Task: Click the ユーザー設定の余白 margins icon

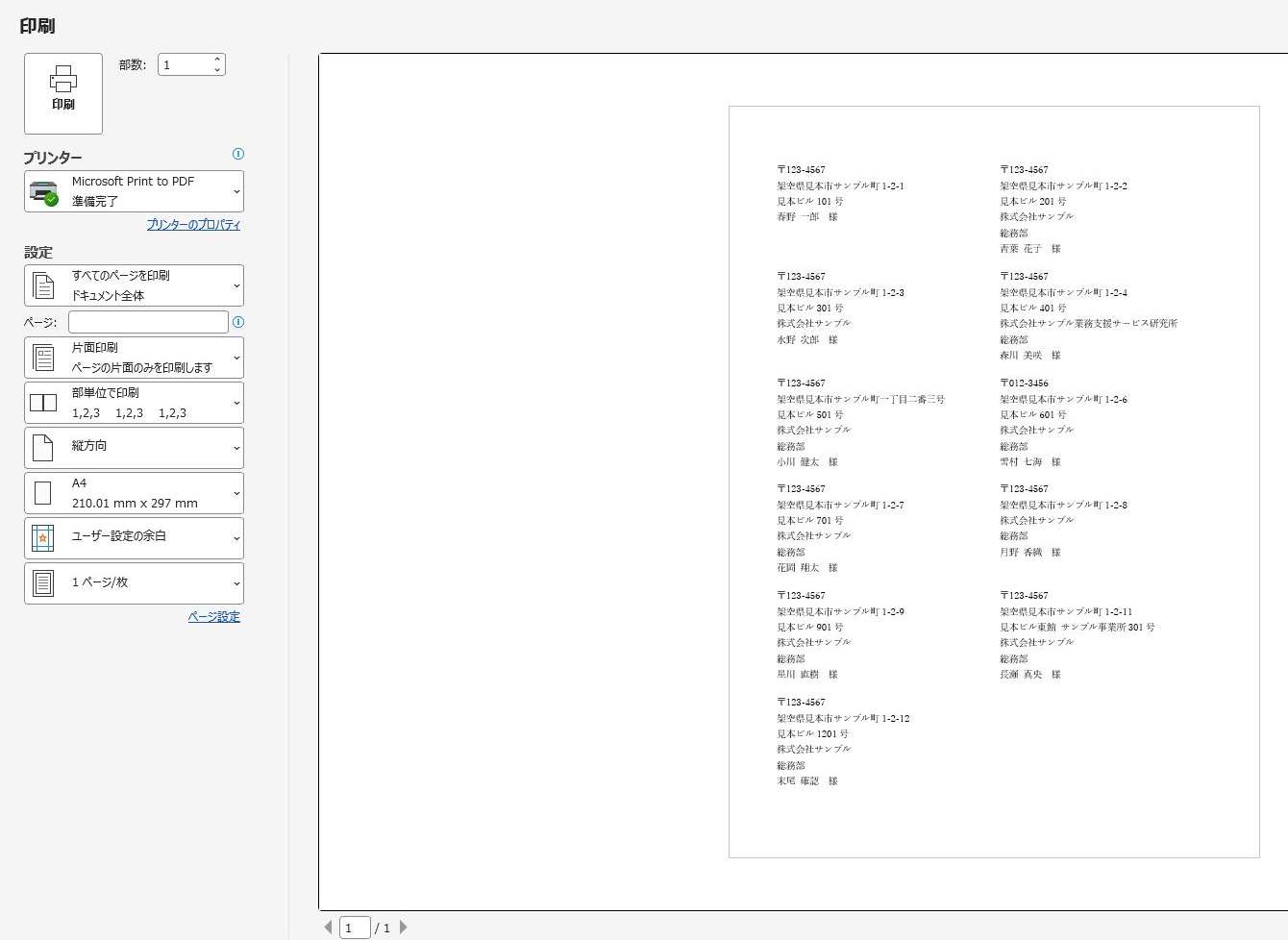Action: (43, 538)
